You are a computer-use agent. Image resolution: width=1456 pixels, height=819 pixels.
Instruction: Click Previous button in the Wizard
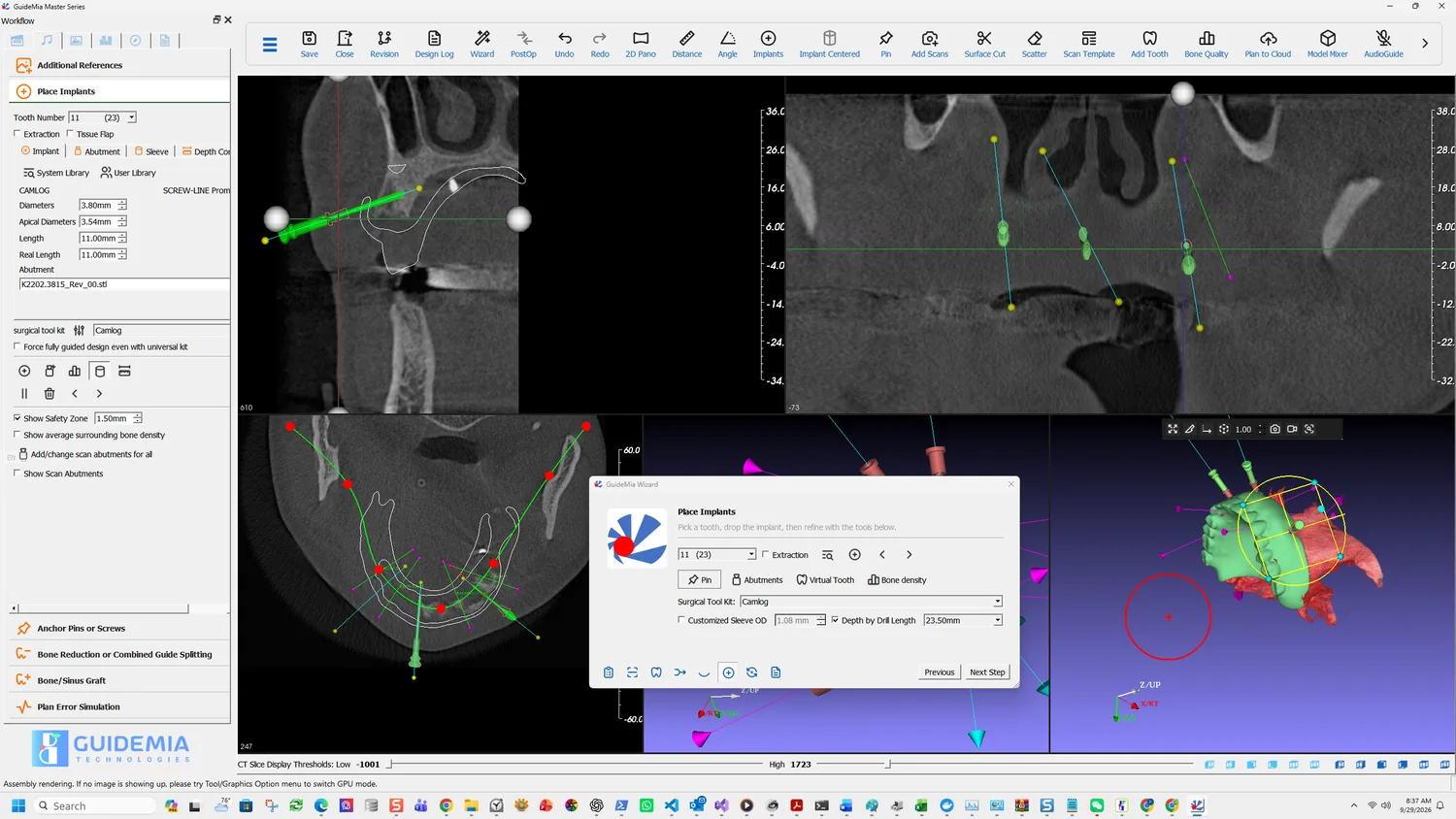point(939,672)
